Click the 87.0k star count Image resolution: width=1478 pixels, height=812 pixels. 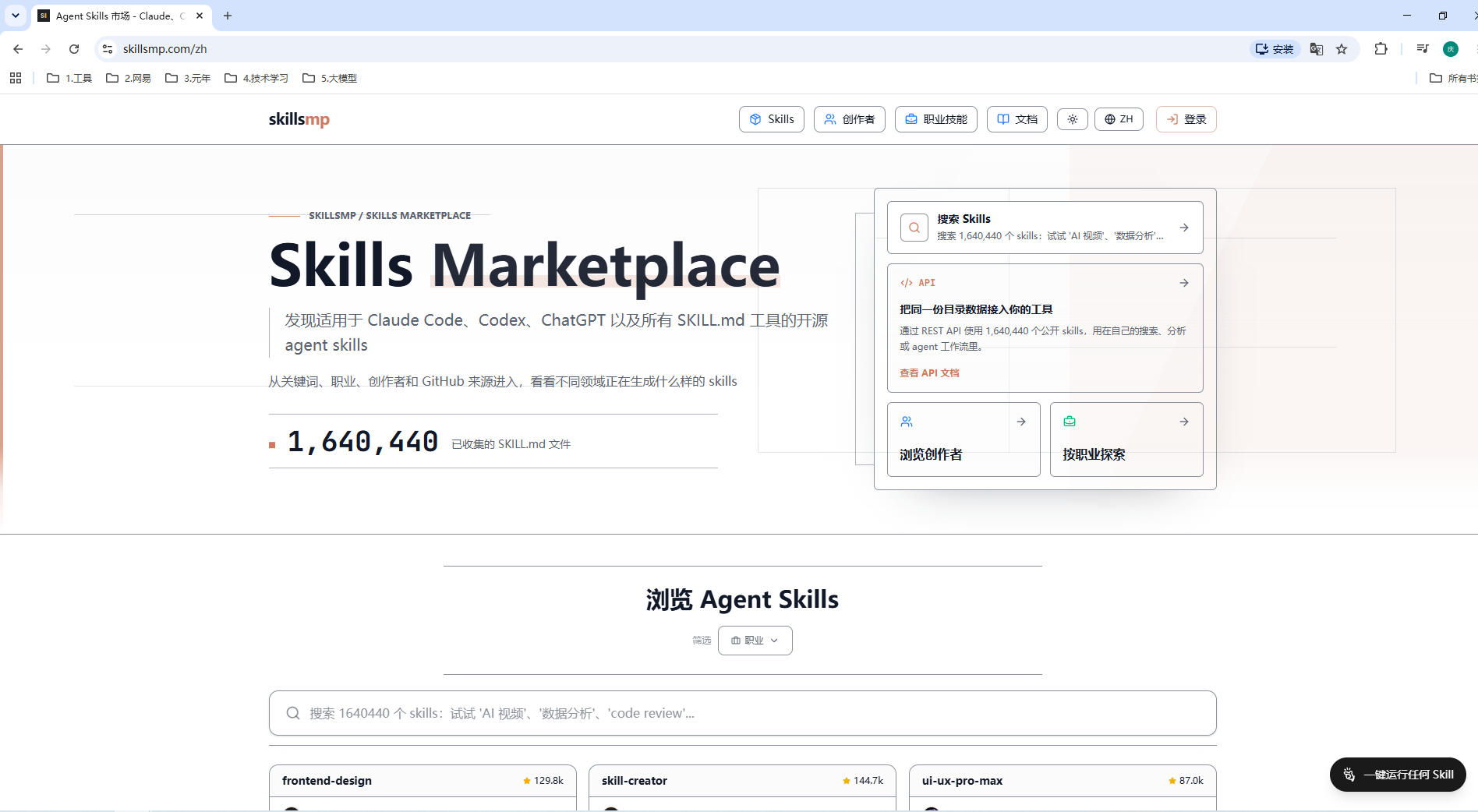1186,781
